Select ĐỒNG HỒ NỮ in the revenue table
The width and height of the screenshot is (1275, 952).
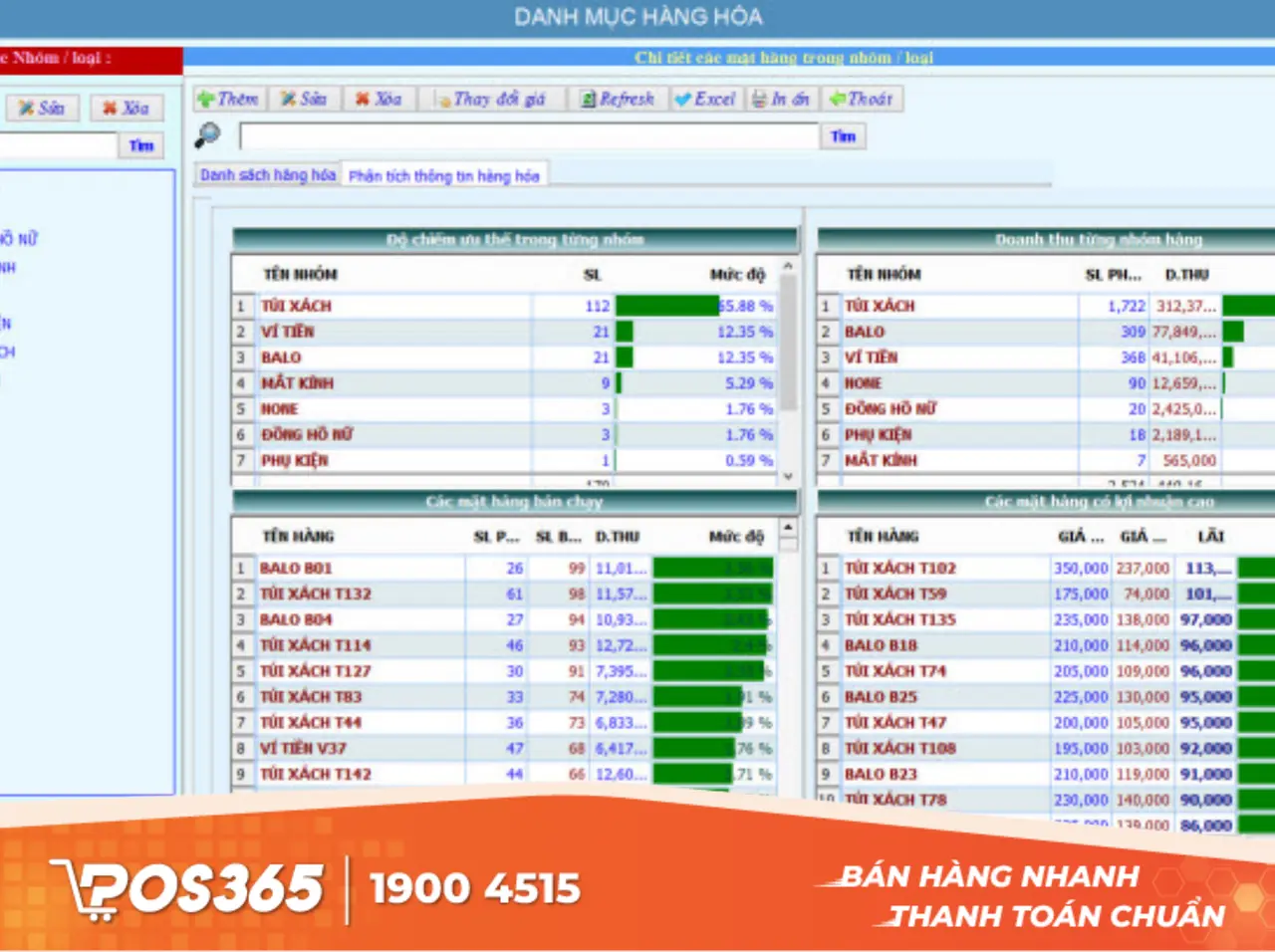point(1046,408)
